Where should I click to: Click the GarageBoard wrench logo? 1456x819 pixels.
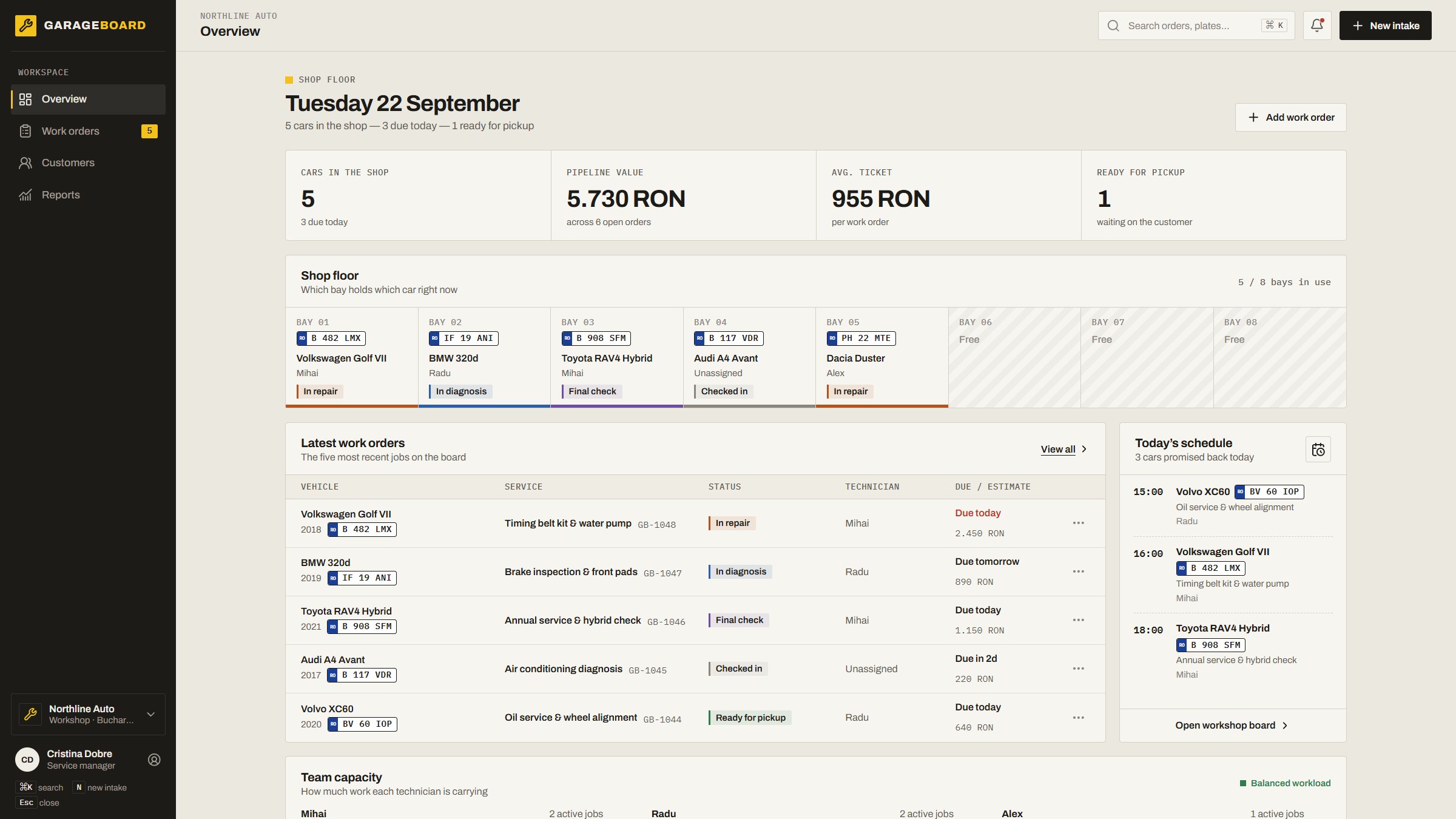coord(25,25)
